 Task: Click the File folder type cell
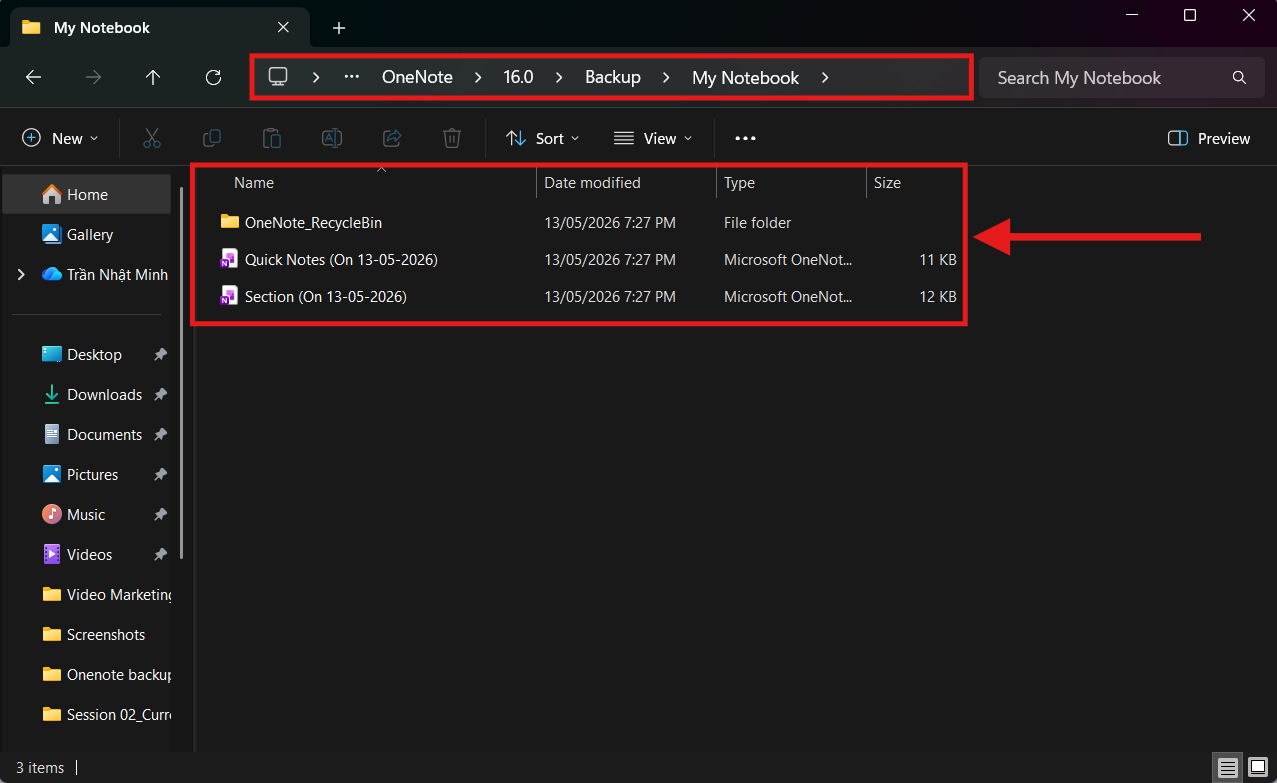click(757, 223)
